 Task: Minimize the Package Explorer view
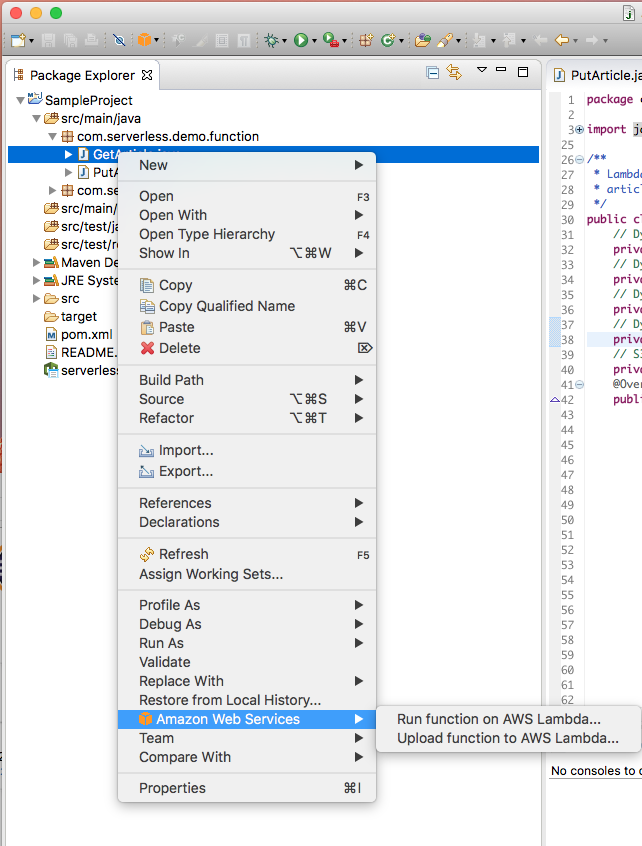coord(501,70)
